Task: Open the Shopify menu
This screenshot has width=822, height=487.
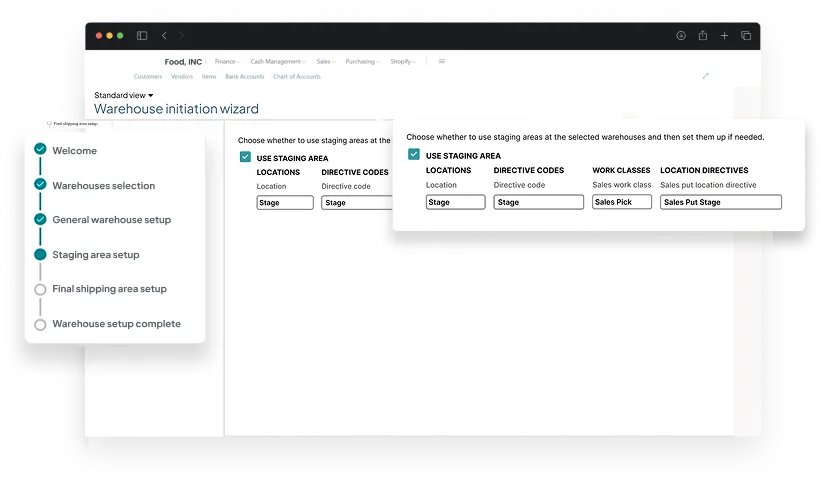Action: [x=403, y=62]
